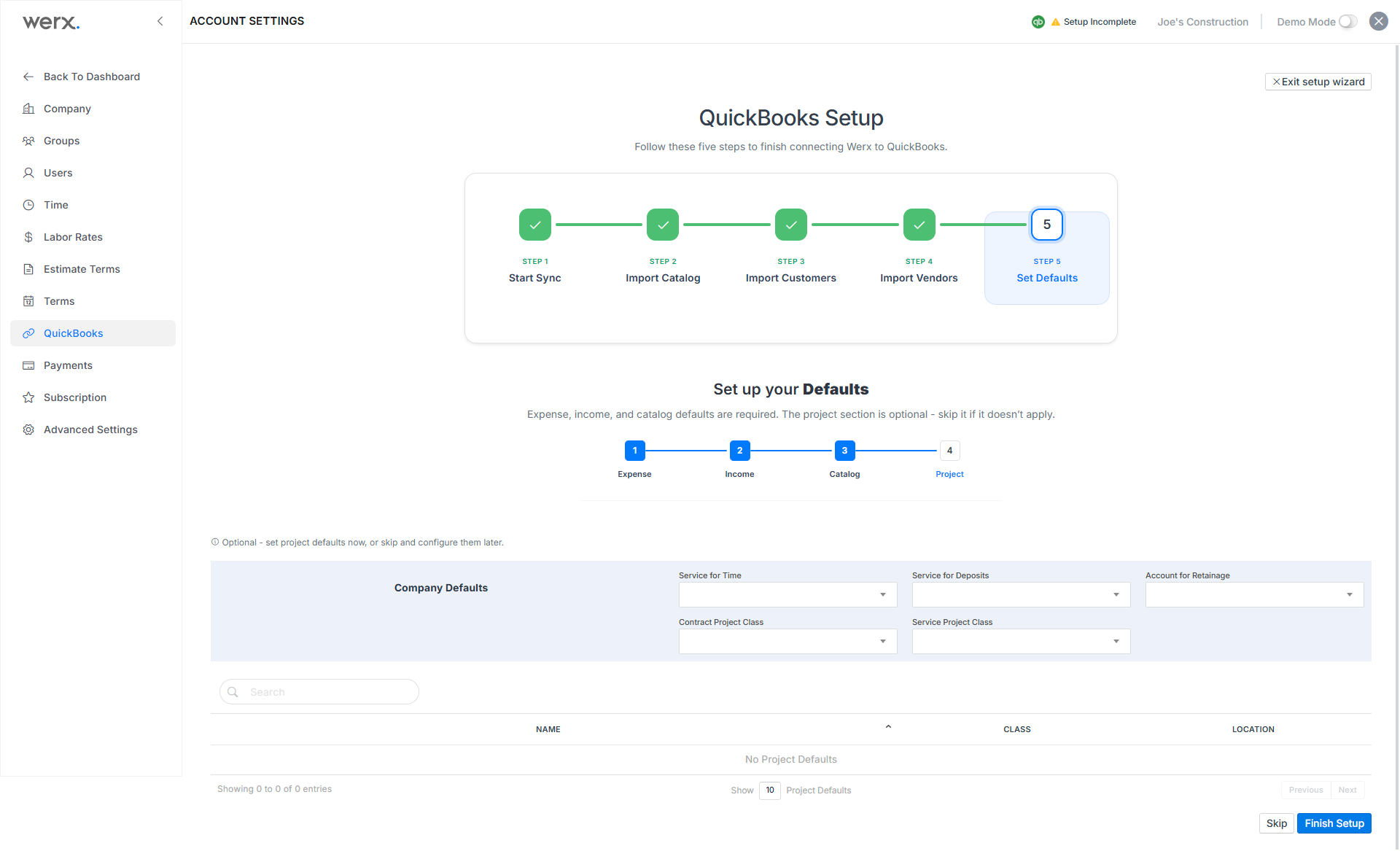This screenshot has width=1400, height=851.
Task: Go to Project defaults step 4
Action: pyautogui.click(x=950, y=451)
